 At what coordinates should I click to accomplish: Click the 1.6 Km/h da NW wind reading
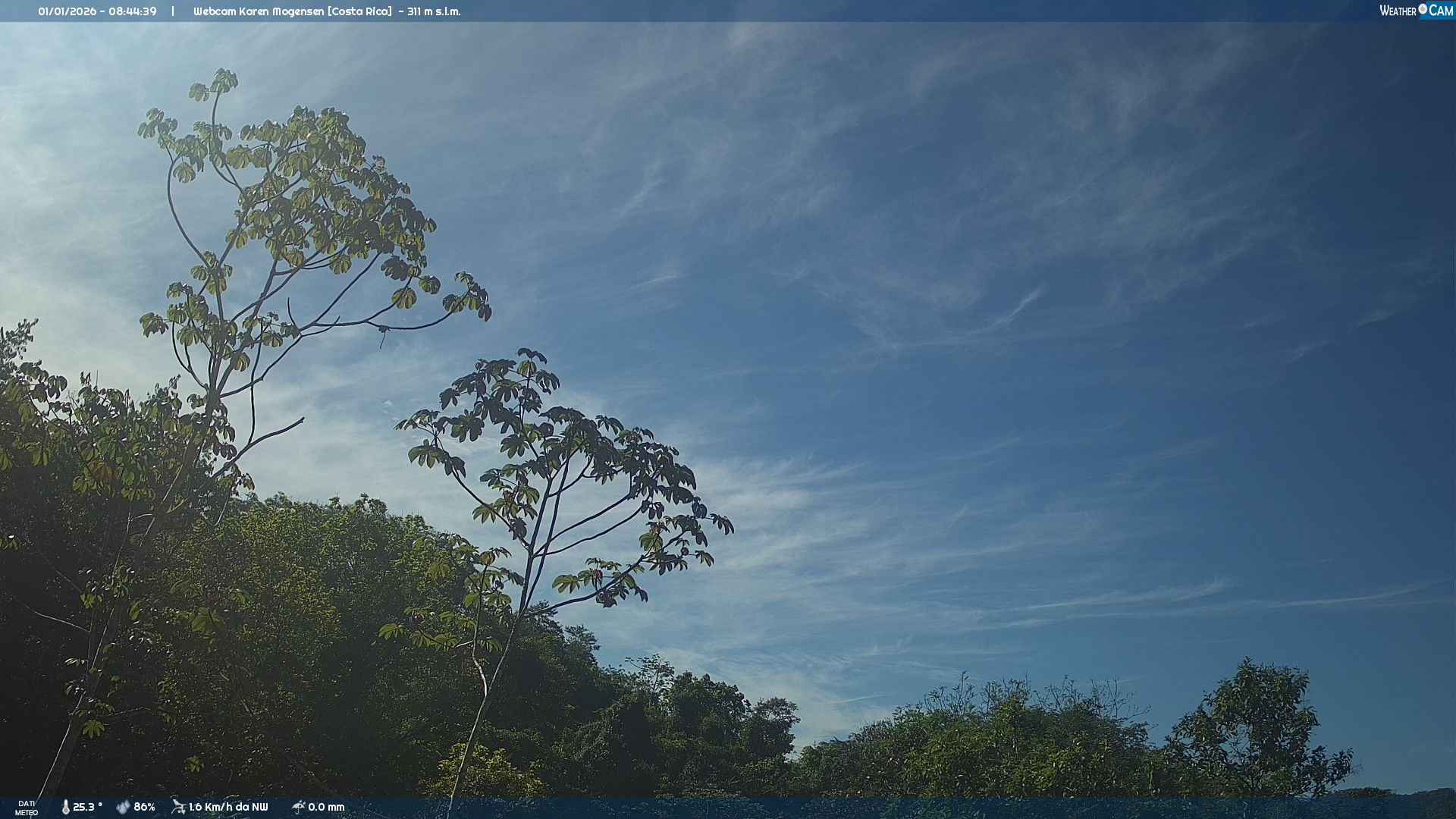228,807
